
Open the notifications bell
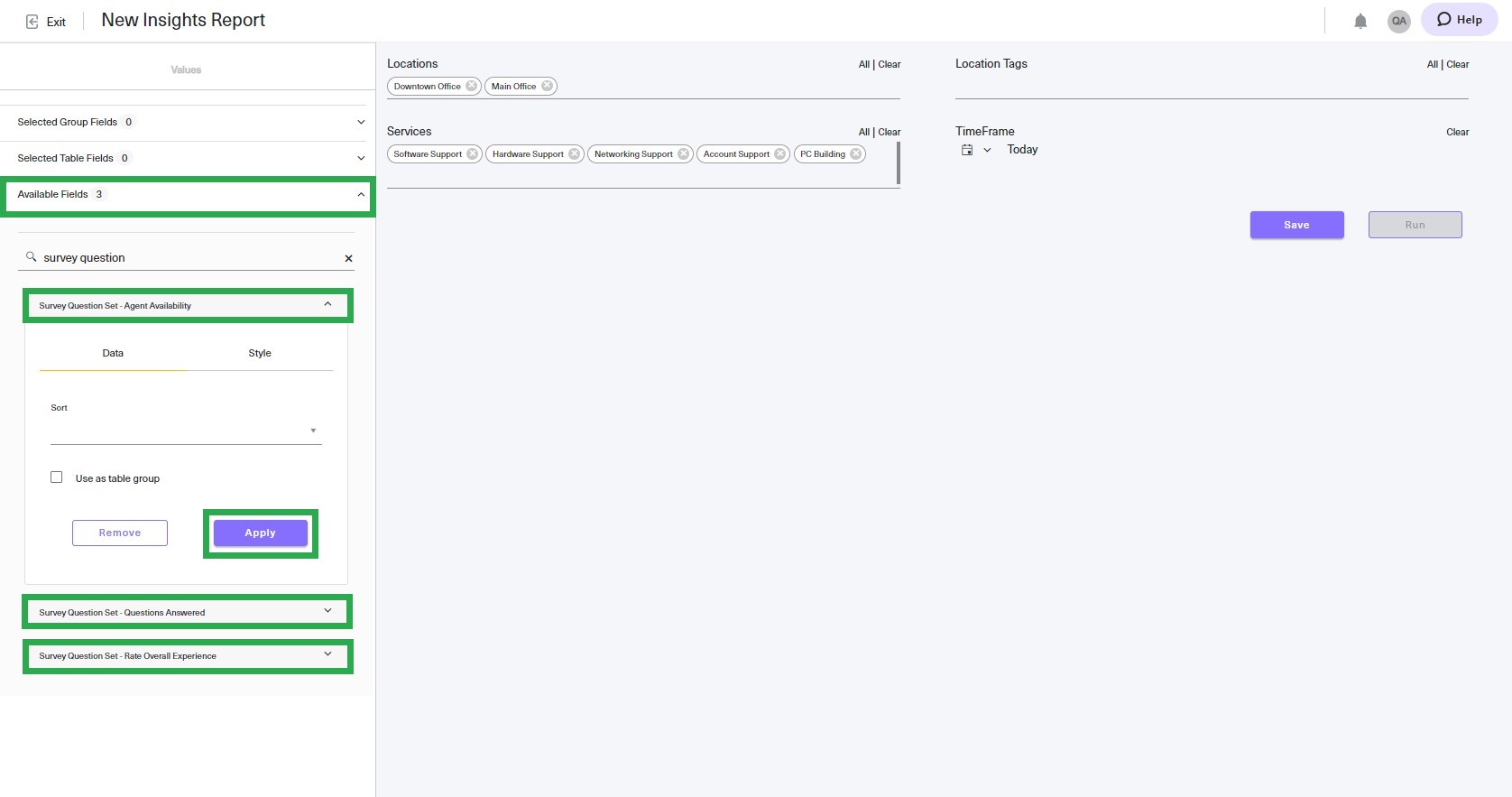pos(1360,21)
